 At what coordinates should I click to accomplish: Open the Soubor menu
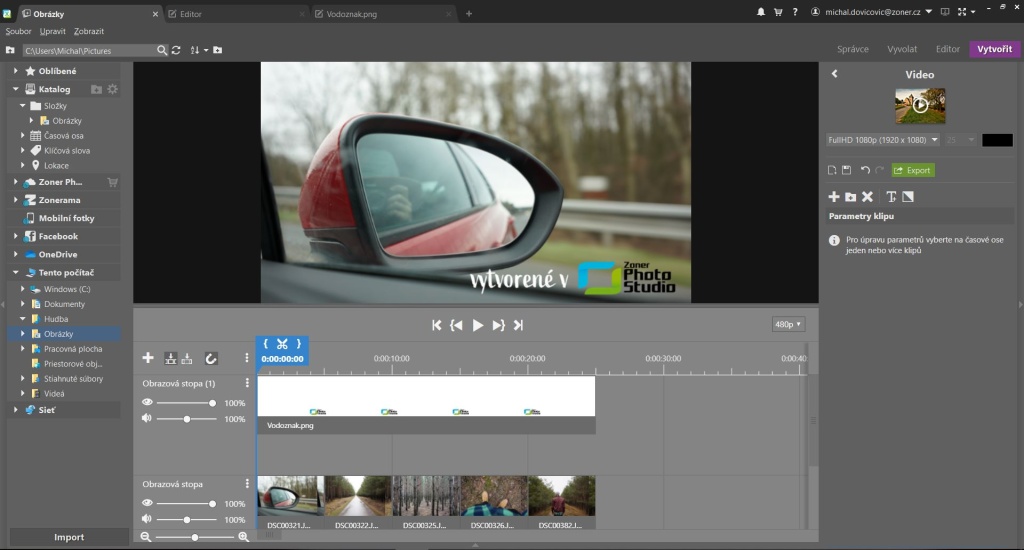18,31
